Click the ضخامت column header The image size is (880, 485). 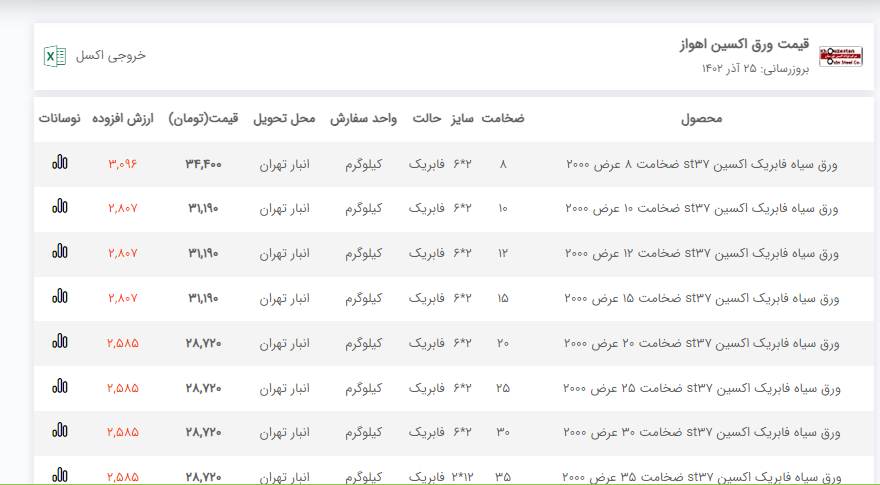pyautogui.click(x=503, y=119)
